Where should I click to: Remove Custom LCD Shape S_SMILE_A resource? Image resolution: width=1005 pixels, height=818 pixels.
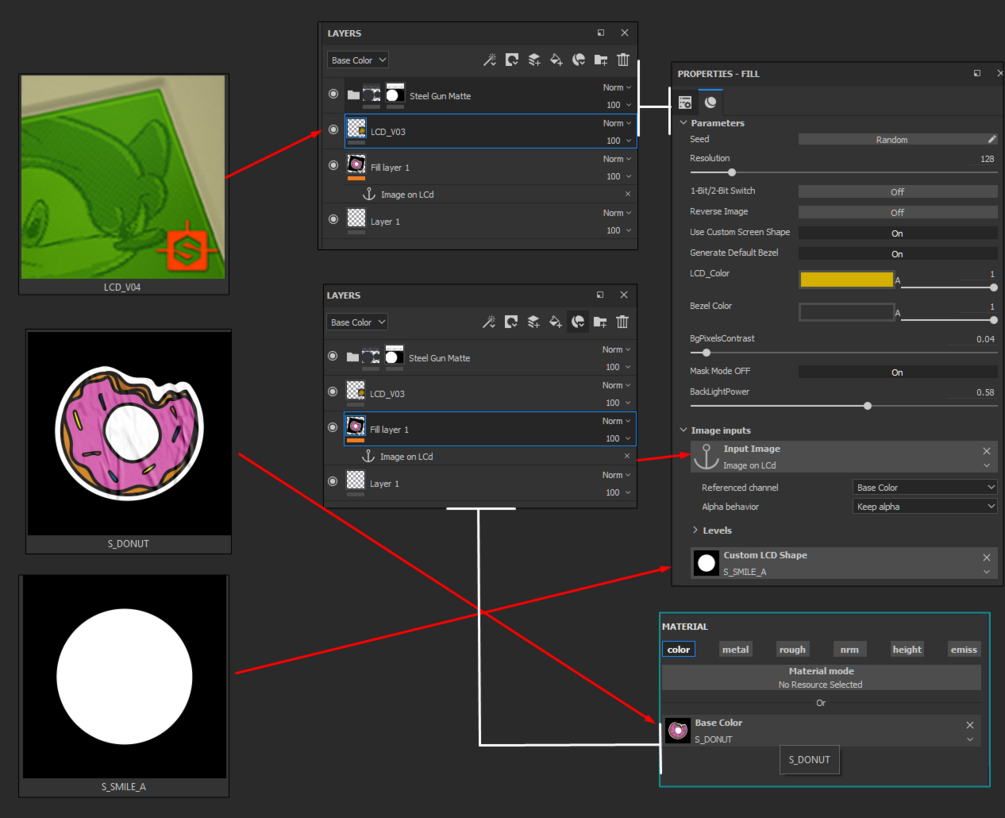[986, 557]
